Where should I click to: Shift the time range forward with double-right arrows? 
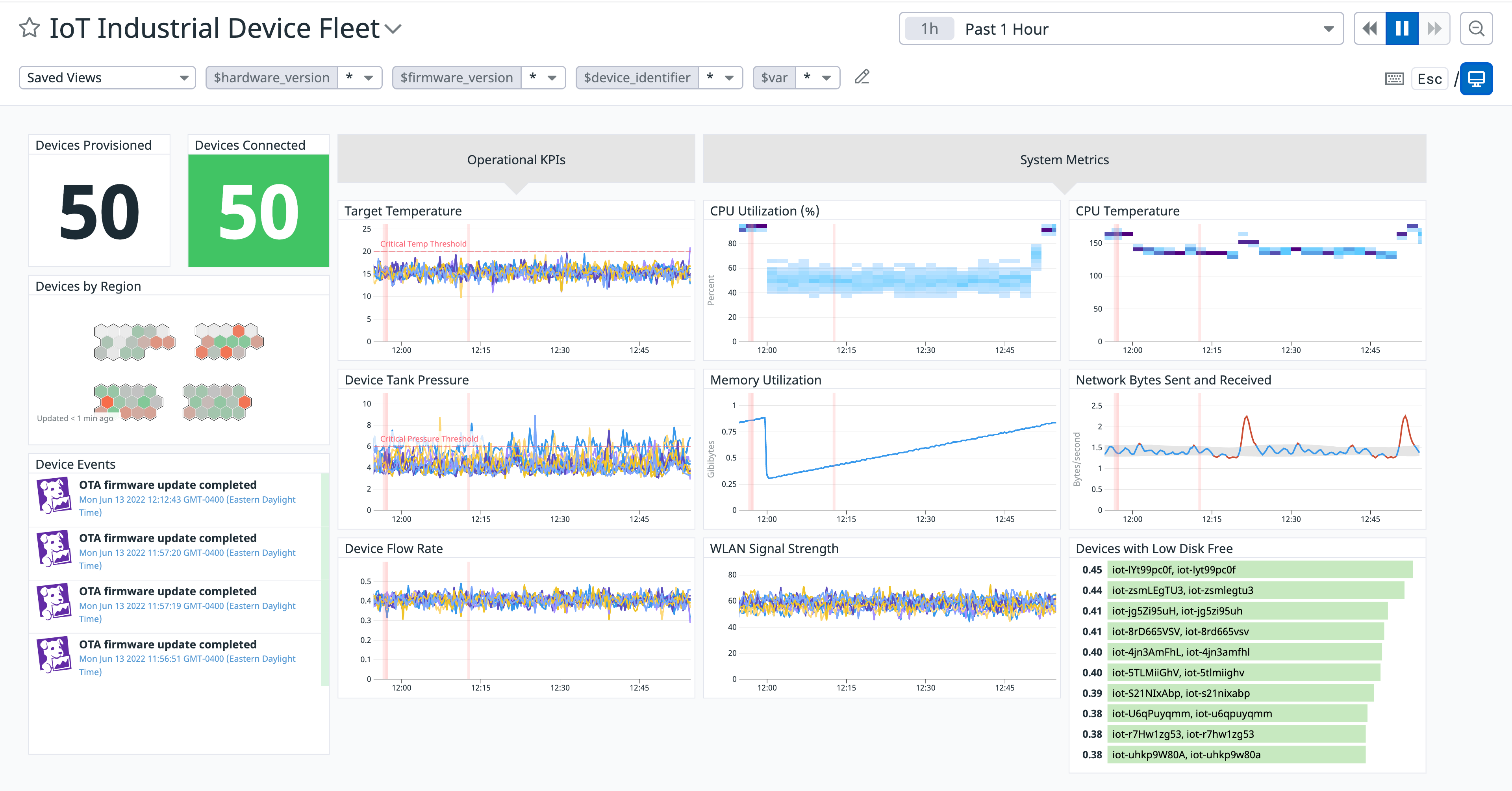click(1434, 28)
